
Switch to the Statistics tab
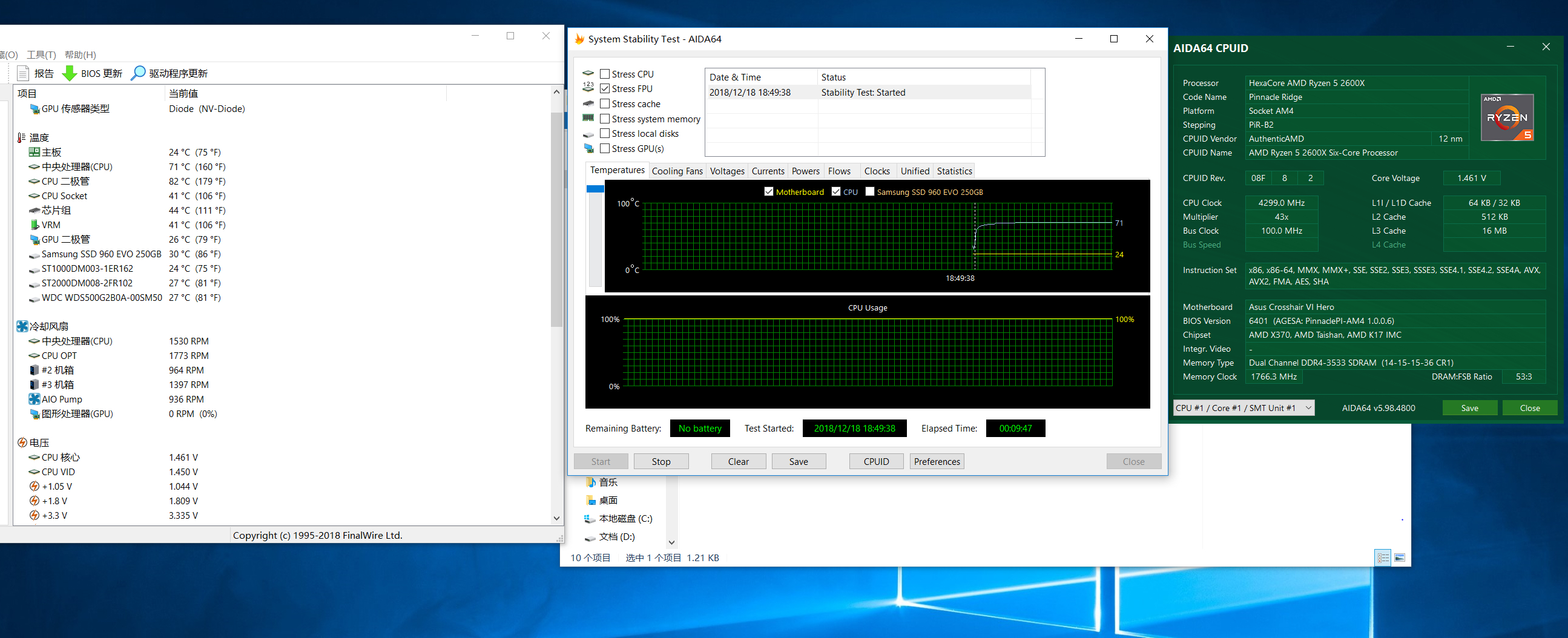954,171
